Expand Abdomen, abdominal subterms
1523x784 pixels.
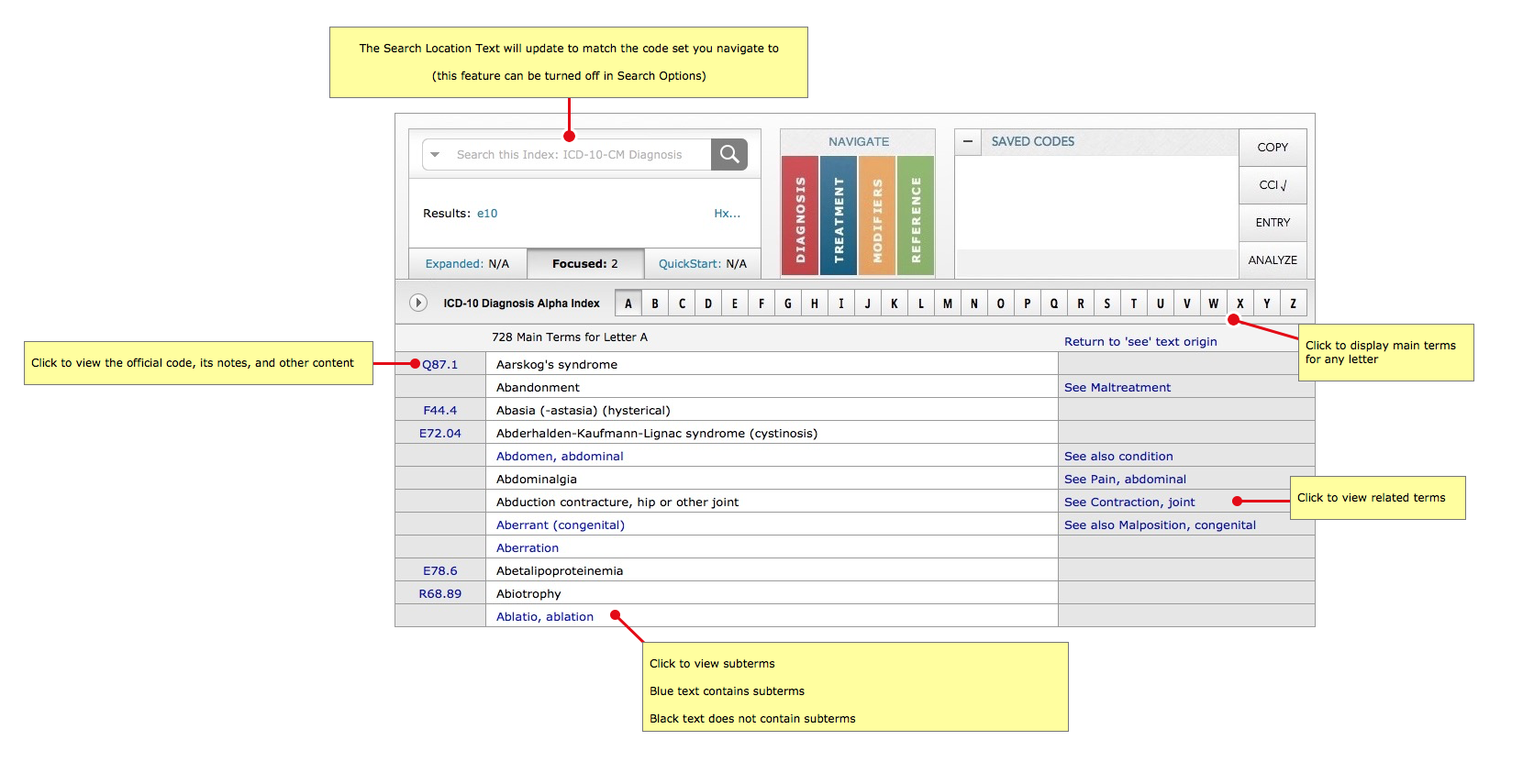point(560,457)
